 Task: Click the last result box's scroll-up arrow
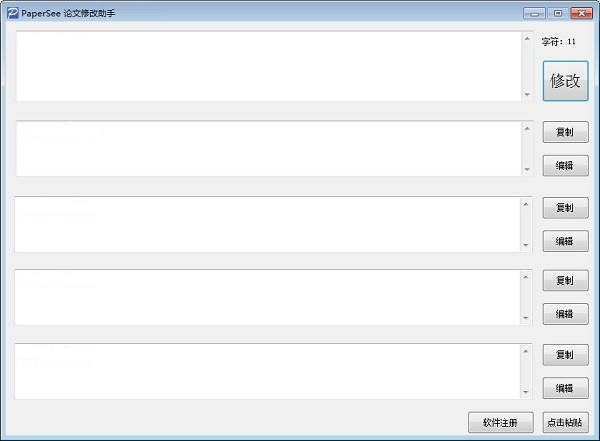coord(527,351)
